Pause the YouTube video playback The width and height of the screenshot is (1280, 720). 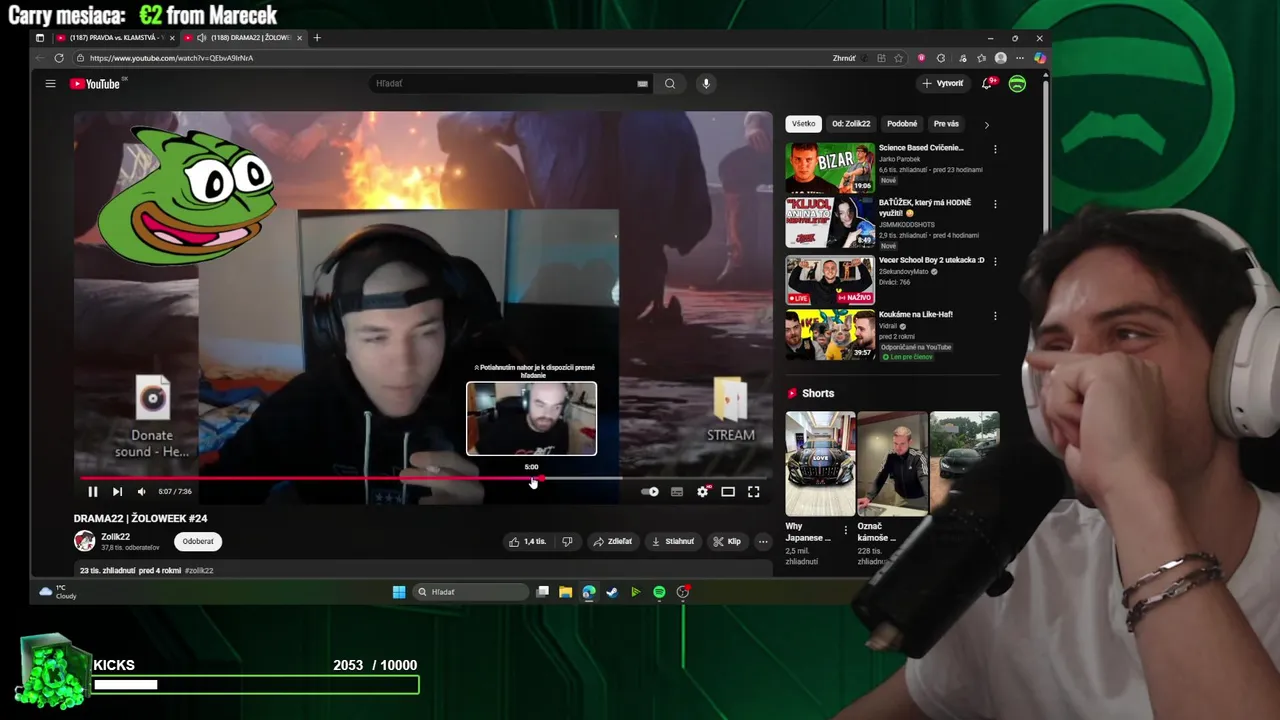point(92,491)
